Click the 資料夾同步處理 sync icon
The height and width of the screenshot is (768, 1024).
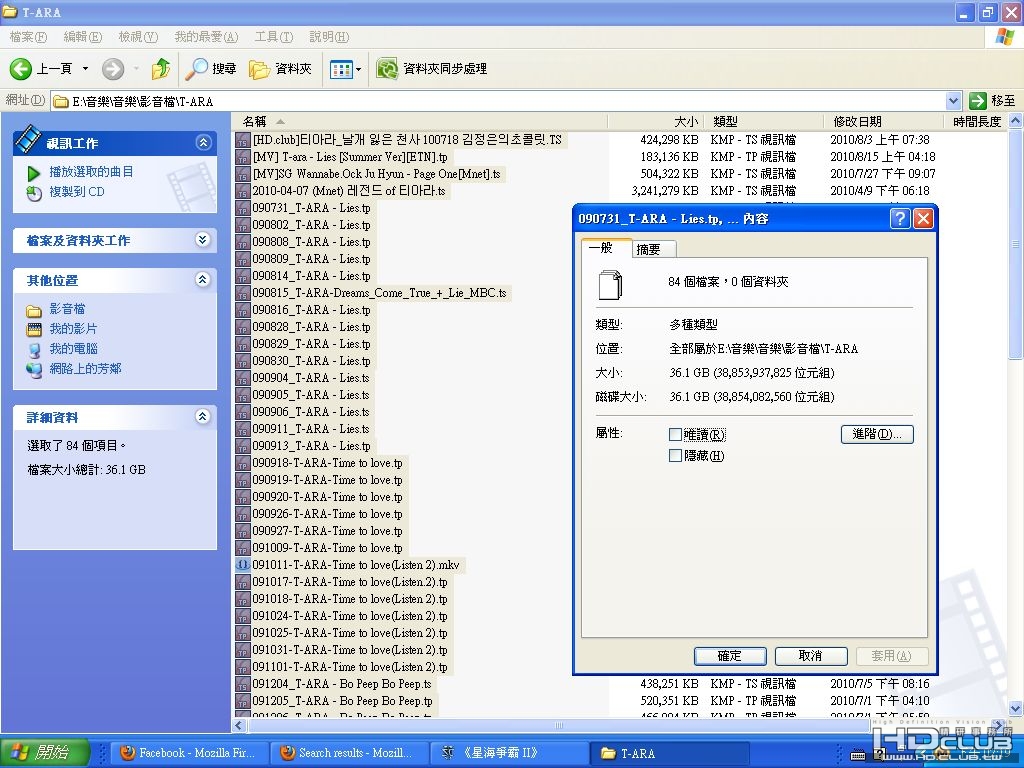(x=385, y=70)
